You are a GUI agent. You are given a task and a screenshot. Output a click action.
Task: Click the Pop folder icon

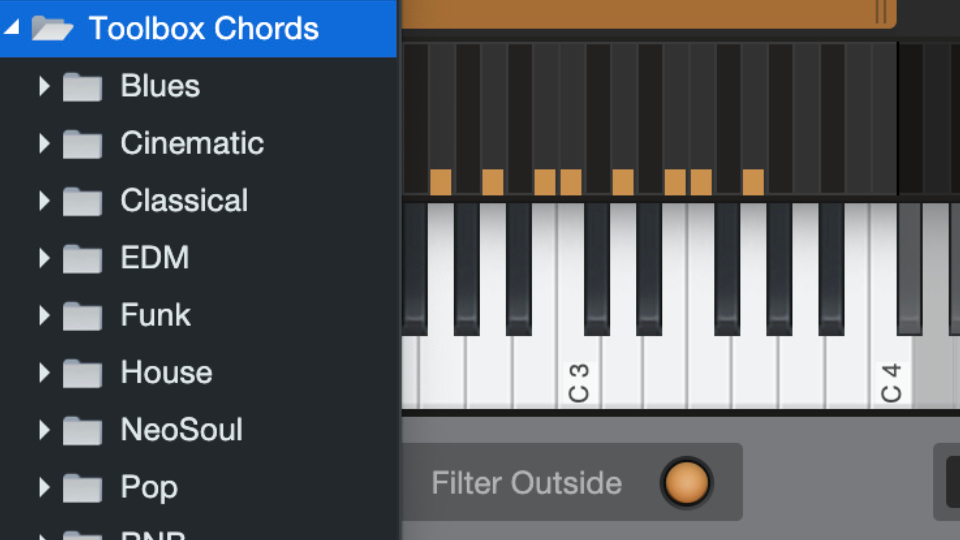[x=82, y=488]
